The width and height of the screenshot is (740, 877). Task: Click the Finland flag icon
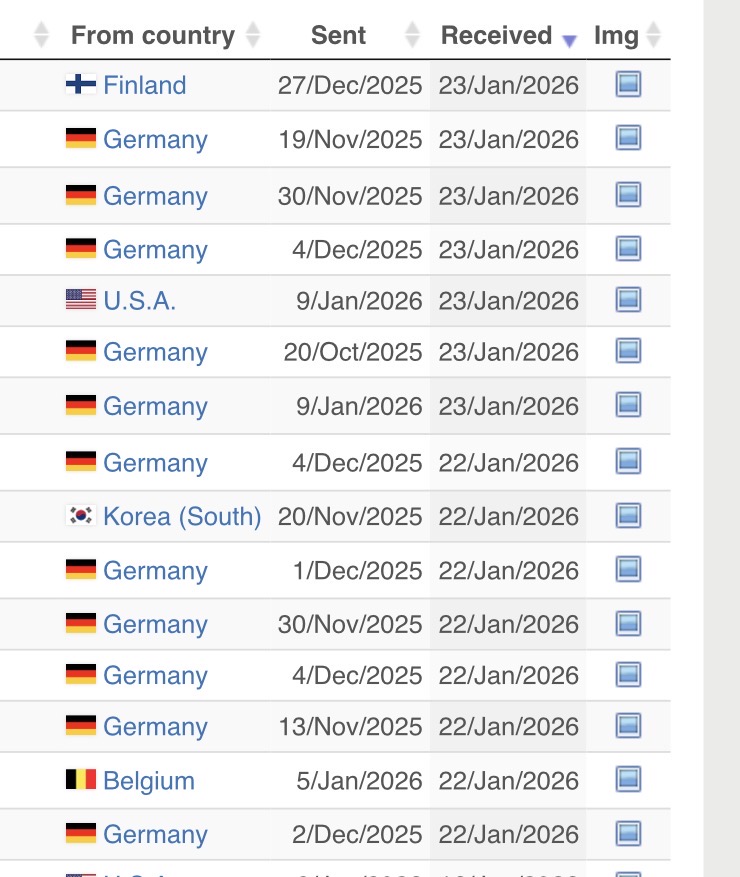point(81,85)
